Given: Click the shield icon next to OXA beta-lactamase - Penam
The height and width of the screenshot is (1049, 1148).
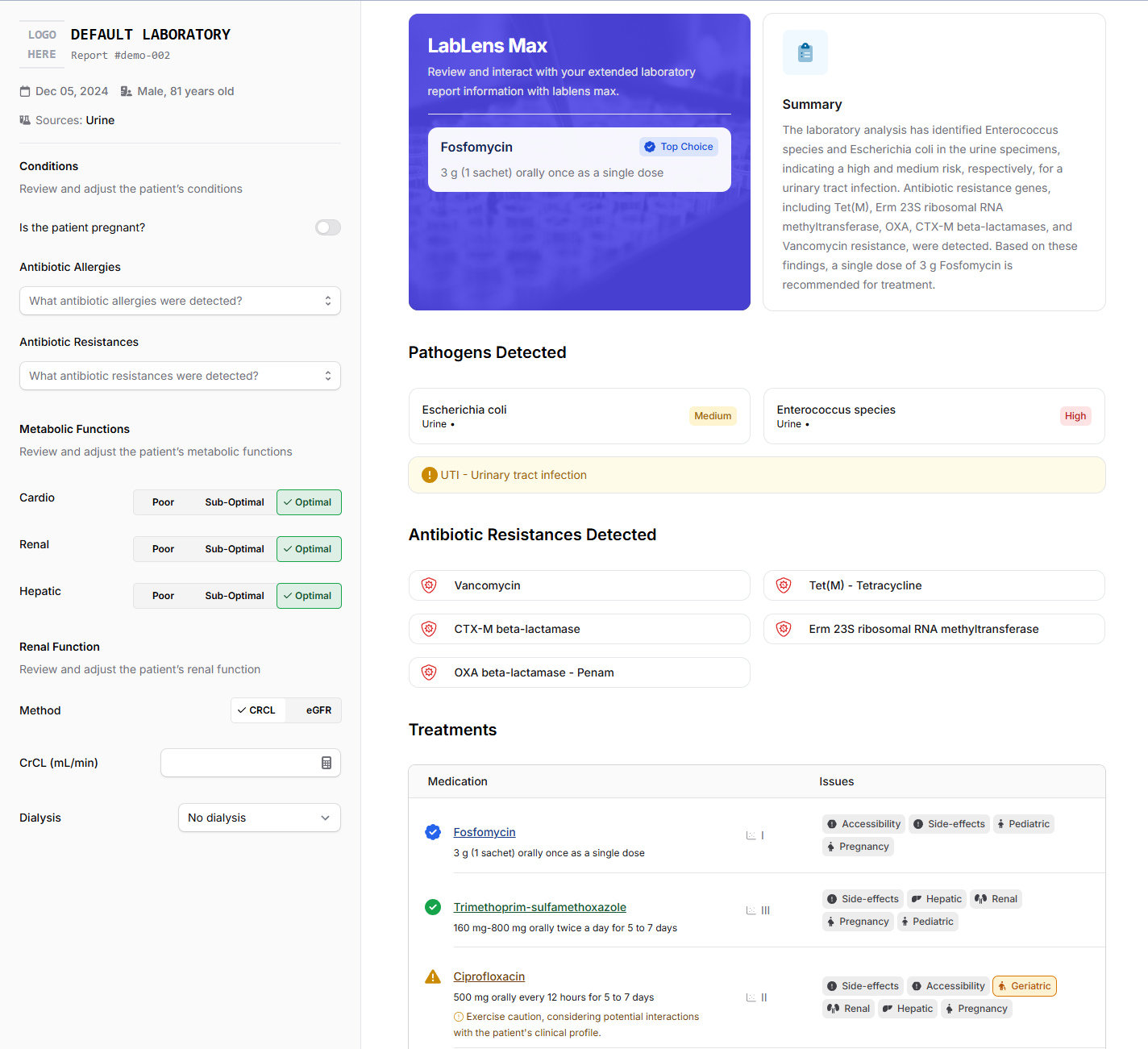Looking at the screenshot, I should tap(429, 672).
